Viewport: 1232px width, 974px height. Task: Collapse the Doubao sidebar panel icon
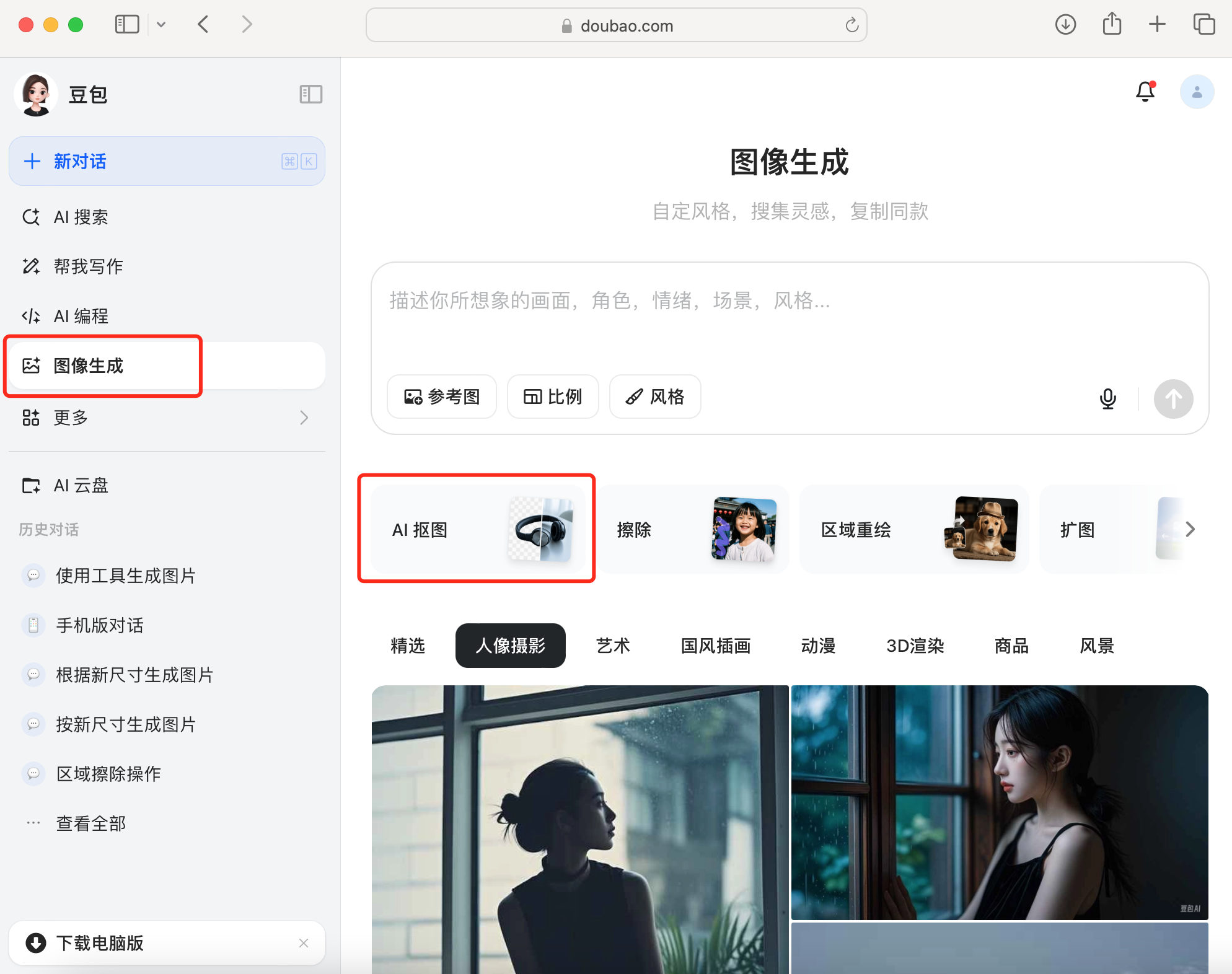click(311, 94)
